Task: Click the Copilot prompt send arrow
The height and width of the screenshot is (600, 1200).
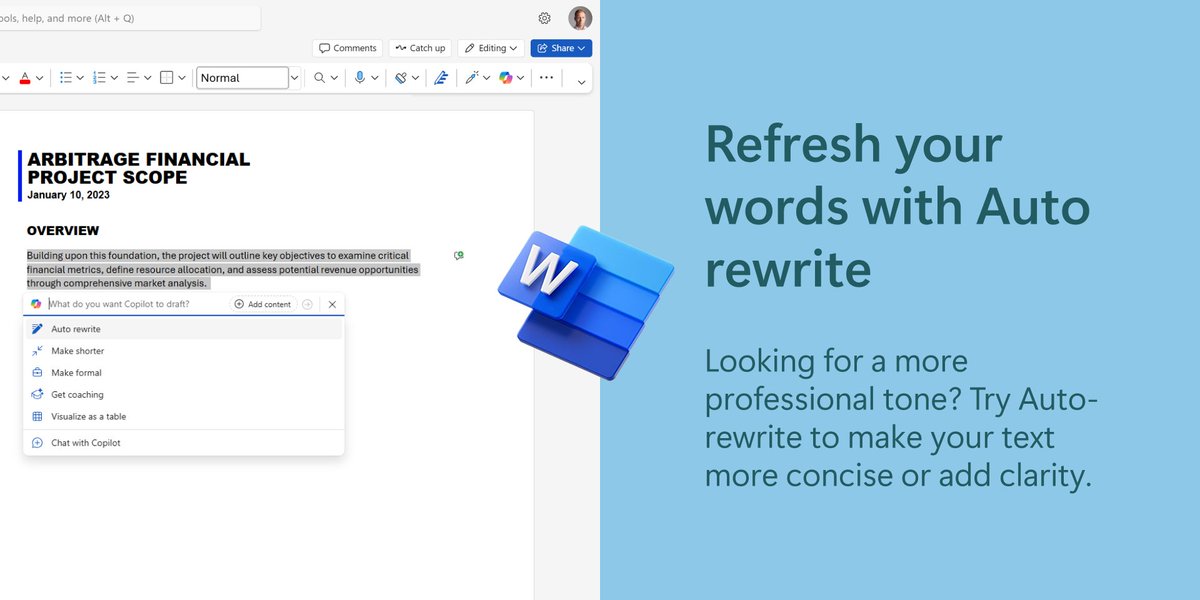Action: tap(308, 304)
